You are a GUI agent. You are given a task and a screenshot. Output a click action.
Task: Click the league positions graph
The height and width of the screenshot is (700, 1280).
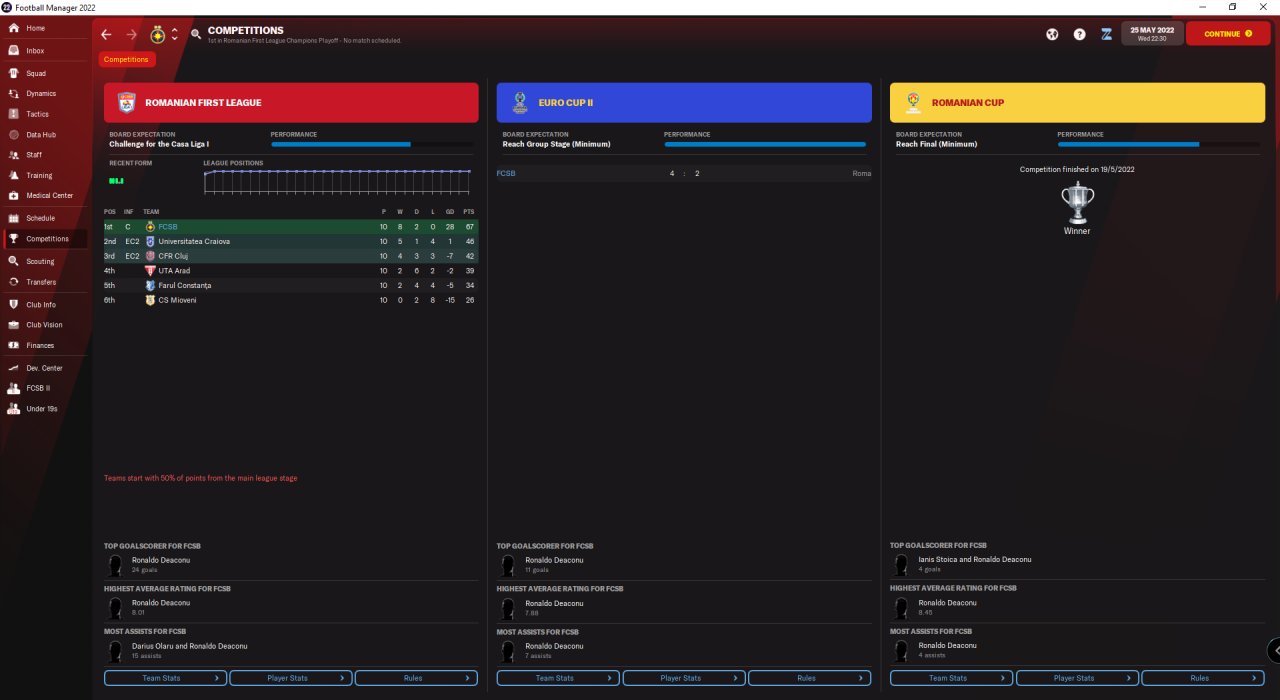[338, 181]
